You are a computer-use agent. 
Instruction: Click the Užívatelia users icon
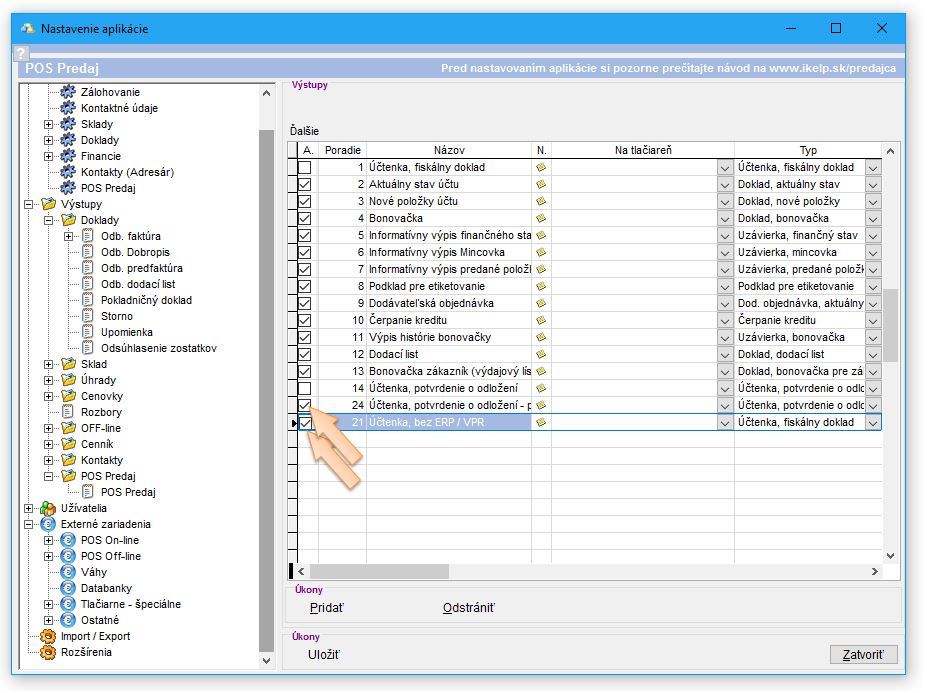pos(48,508)
